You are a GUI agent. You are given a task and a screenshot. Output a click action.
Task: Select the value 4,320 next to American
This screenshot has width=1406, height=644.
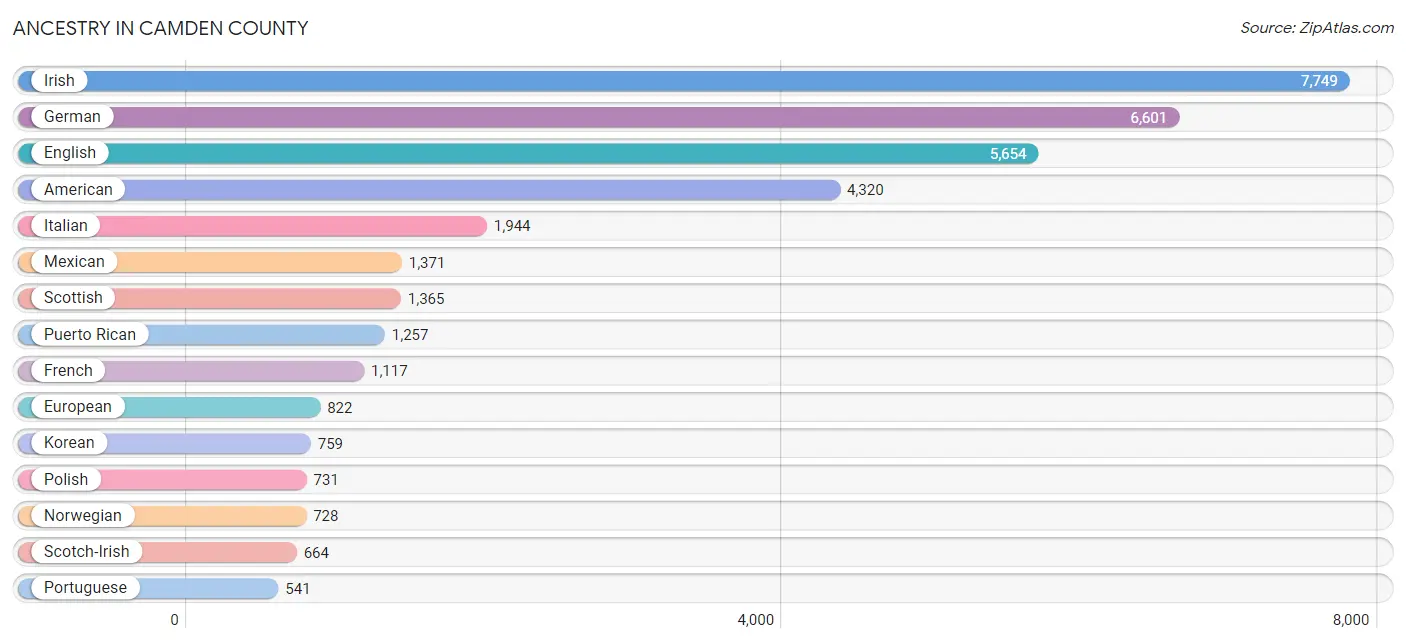(x=865, y=190)
